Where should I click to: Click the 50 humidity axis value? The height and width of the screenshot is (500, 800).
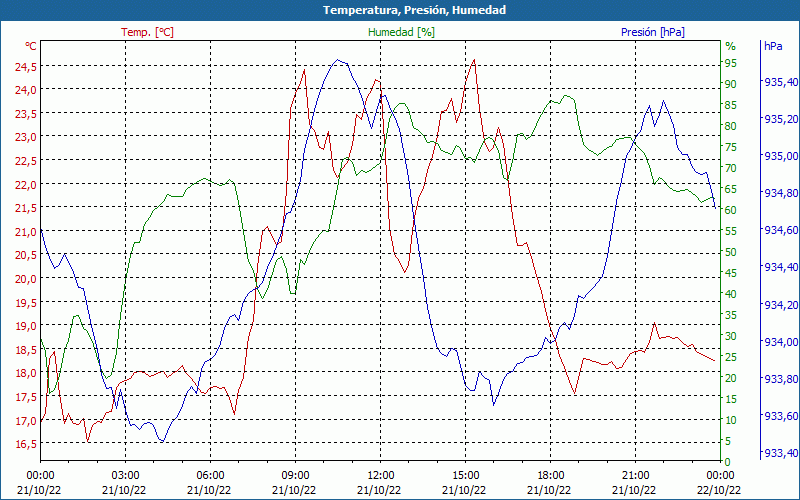pyautogui.click(x=731, y=252)
